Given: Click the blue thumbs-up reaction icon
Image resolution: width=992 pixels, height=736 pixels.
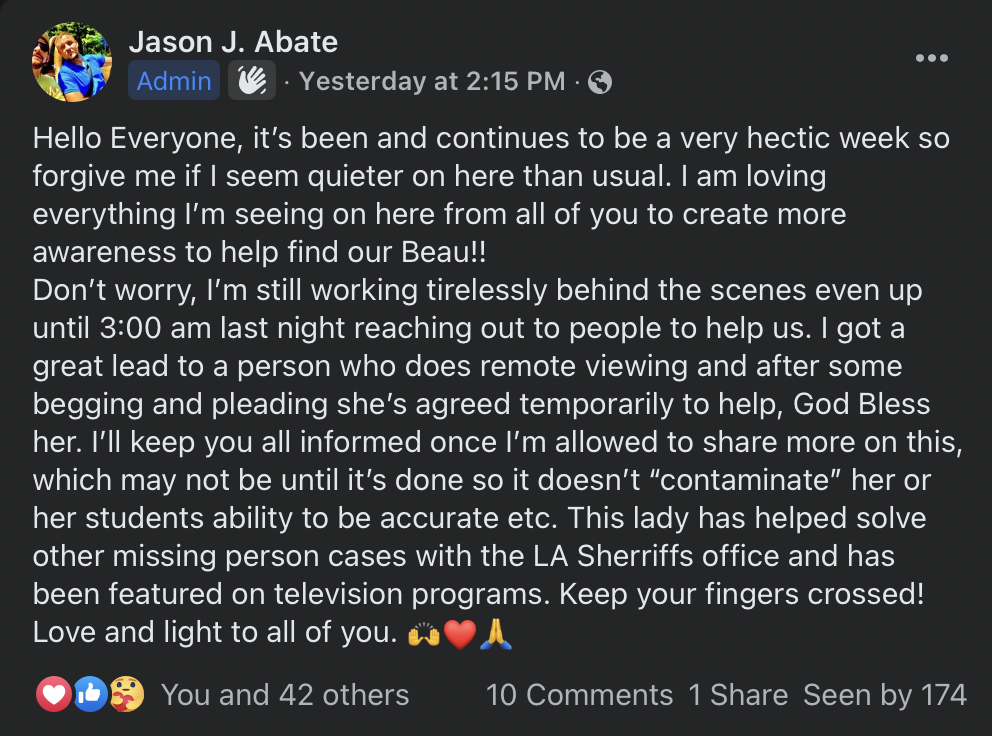Looking at the screenshot, I should click(x=90, y=694).
